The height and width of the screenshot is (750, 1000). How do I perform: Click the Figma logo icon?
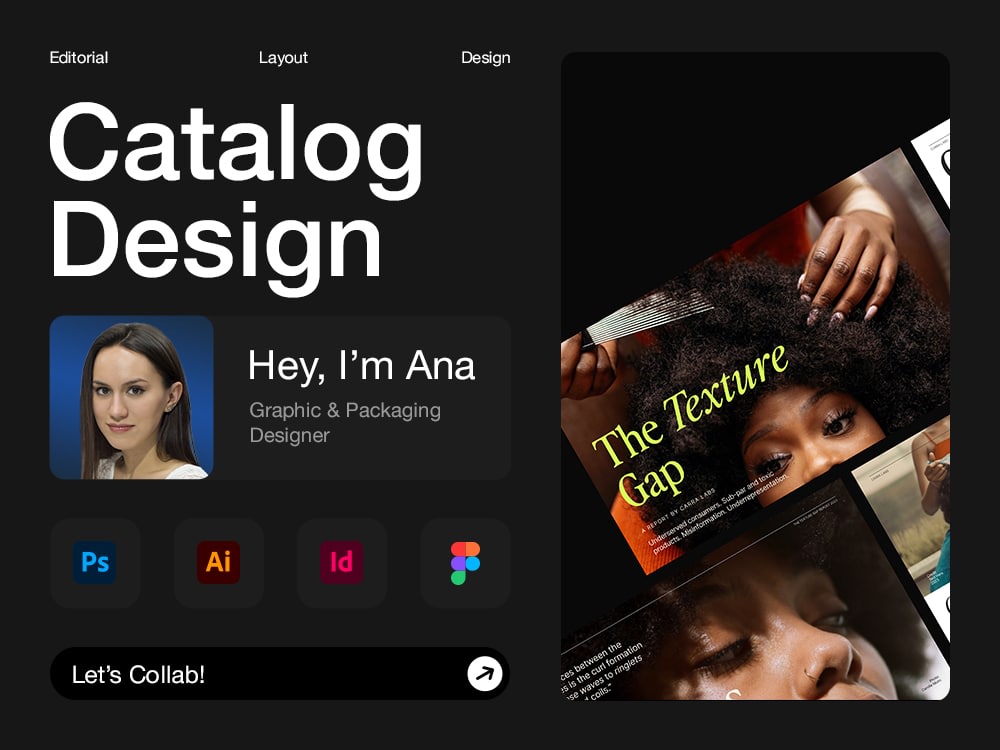(466, 563)
